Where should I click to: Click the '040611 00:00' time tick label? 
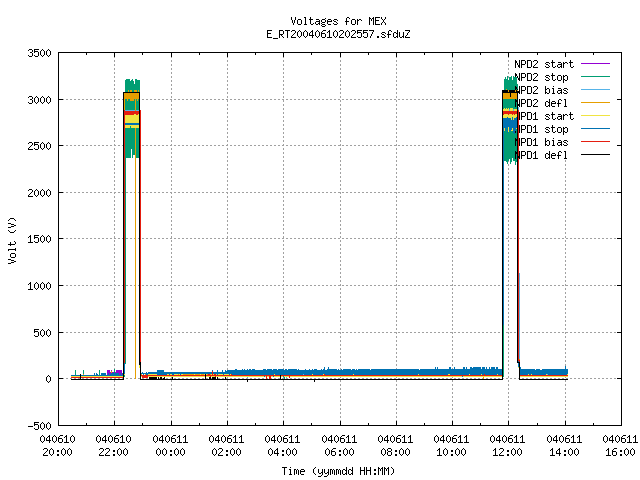(x=170, y=446)
